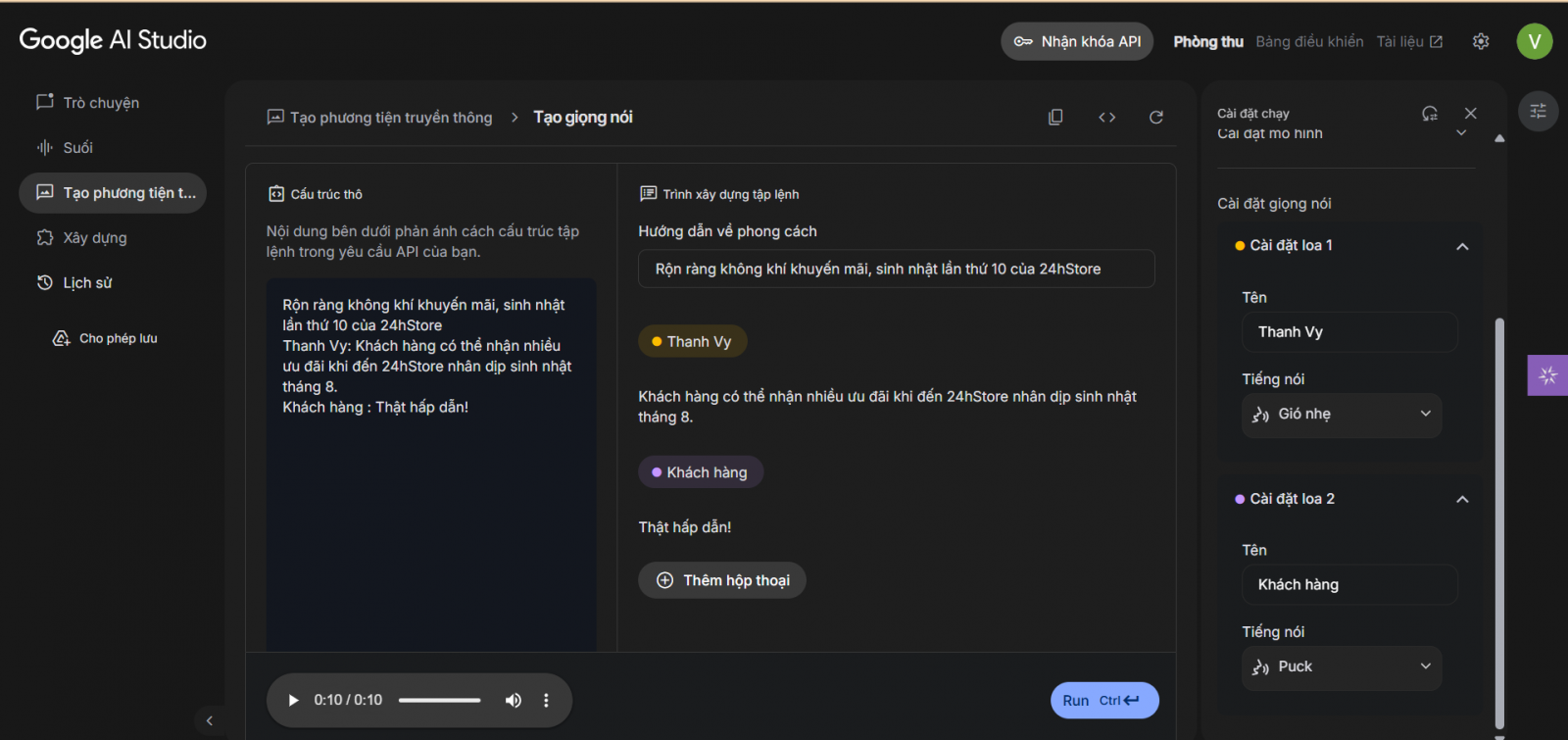Click Thêm hộp thoại button
1568x740 pixels.
722,580
